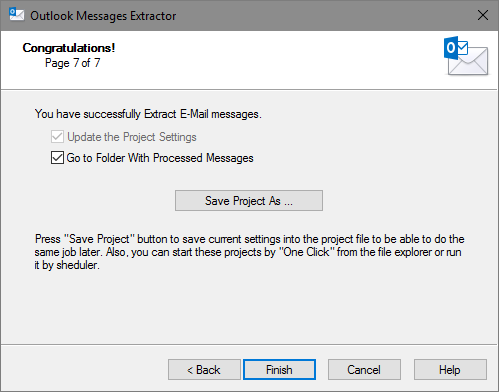
Task: Click the 'Update the Project Settings' label text
Action: [132, 137]
